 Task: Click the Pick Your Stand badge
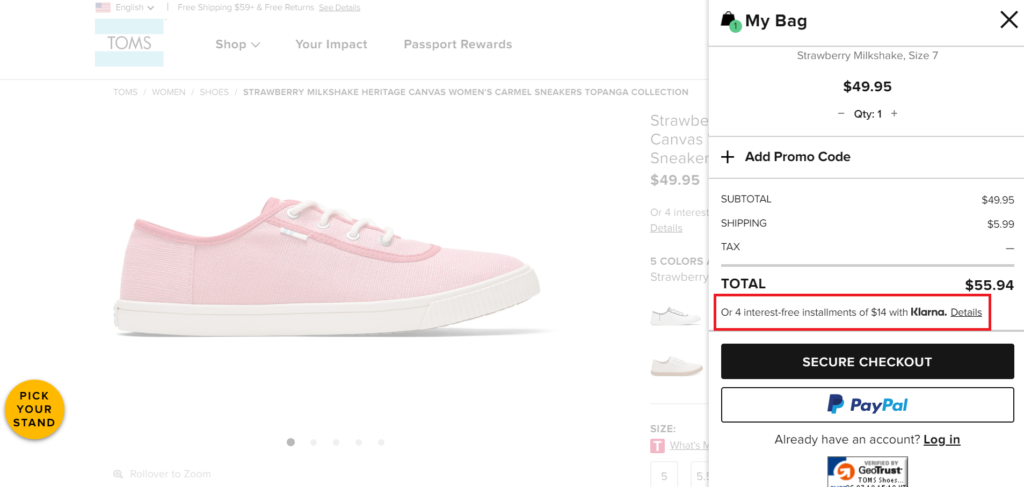[x=34, y=409]
